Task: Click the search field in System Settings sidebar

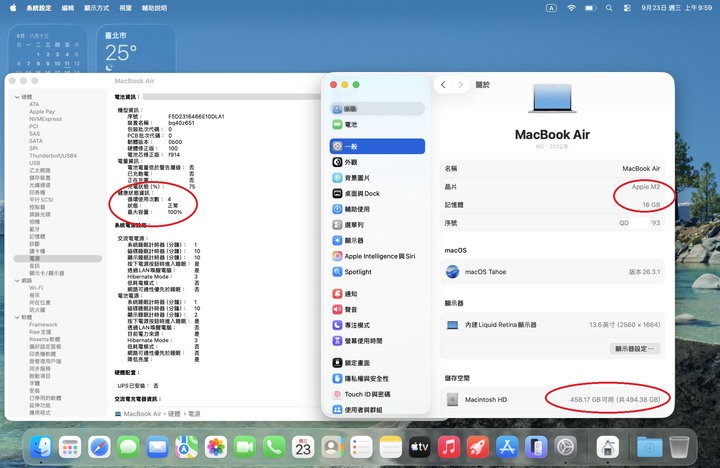Action: (377, 109)
